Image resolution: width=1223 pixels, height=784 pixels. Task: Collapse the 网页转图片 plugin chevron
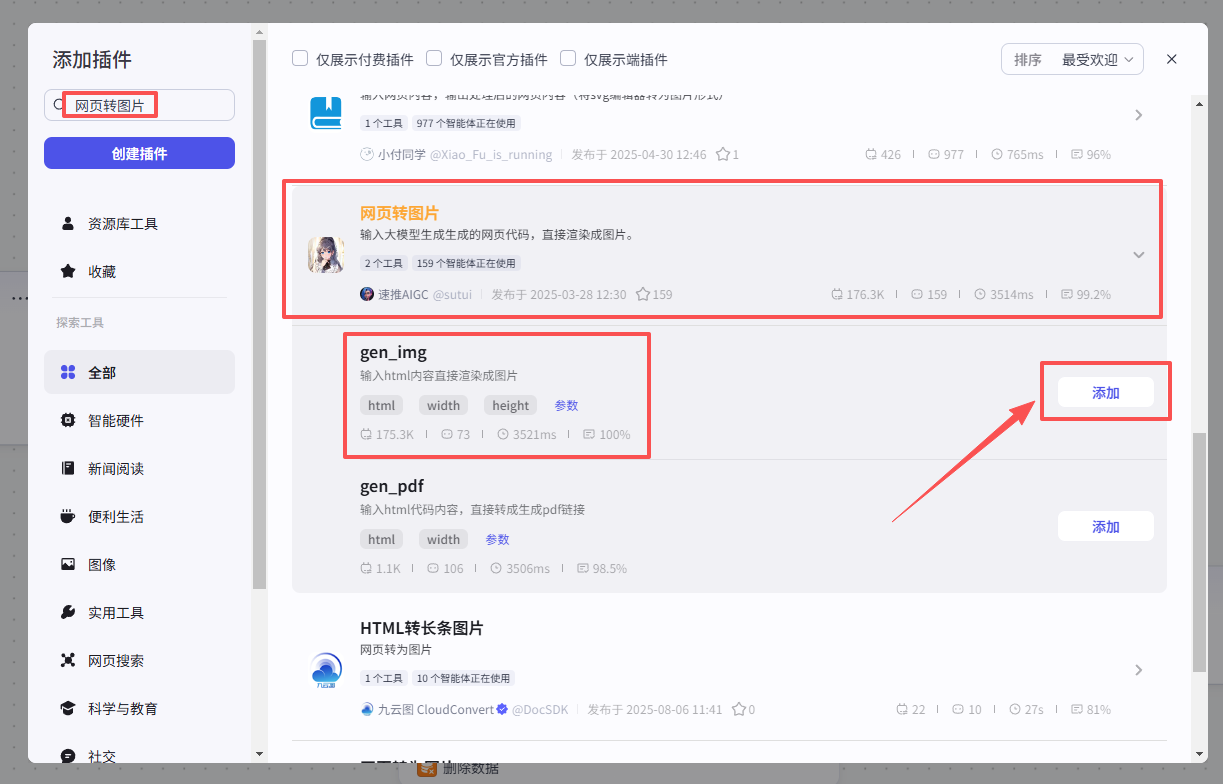click(x=1138, y=255)
